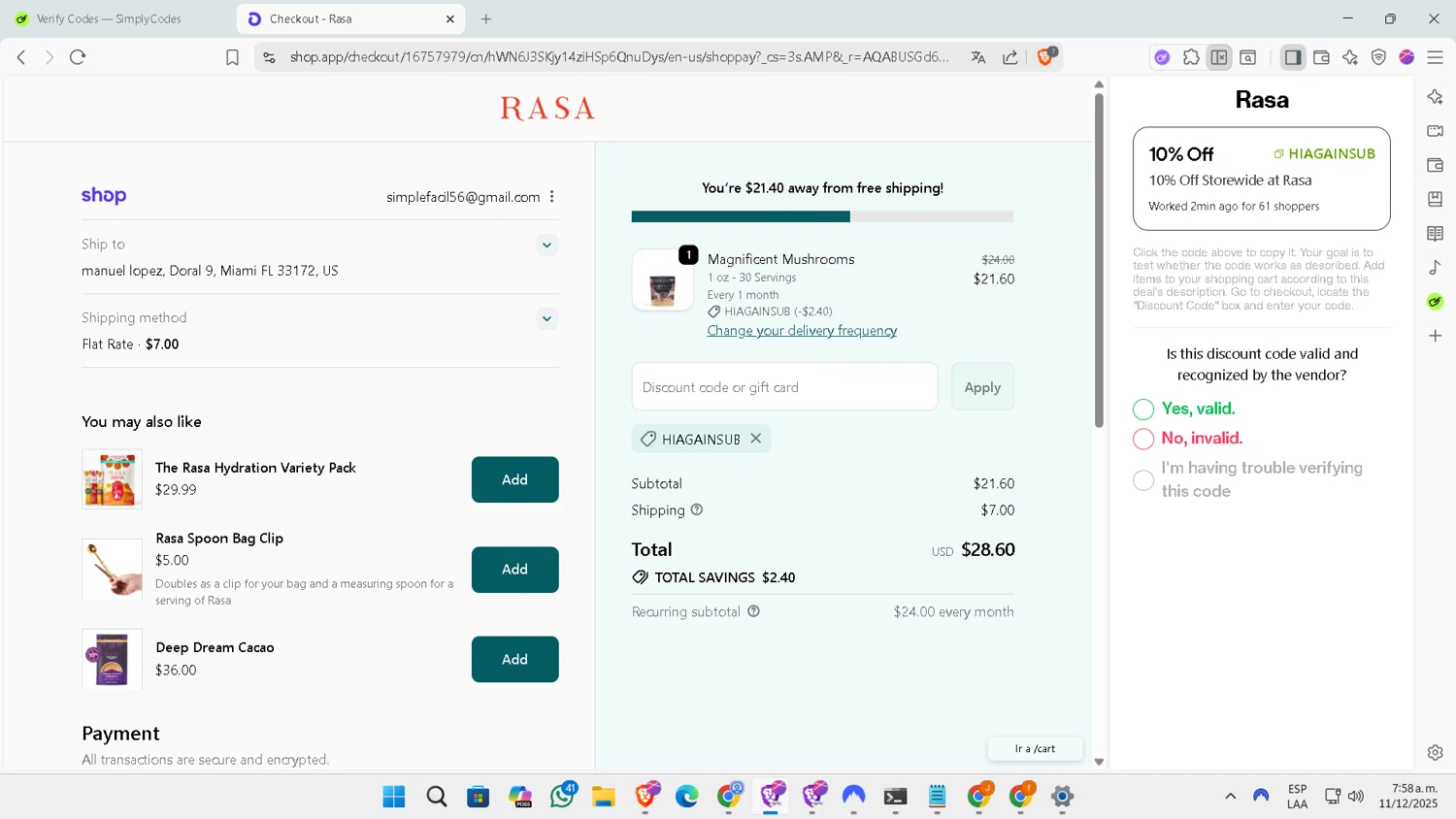Image resolution: width=1456 pixels, height=819 pixels.
Task: Open the browser hamburger menu
Action: point(1435,57)
